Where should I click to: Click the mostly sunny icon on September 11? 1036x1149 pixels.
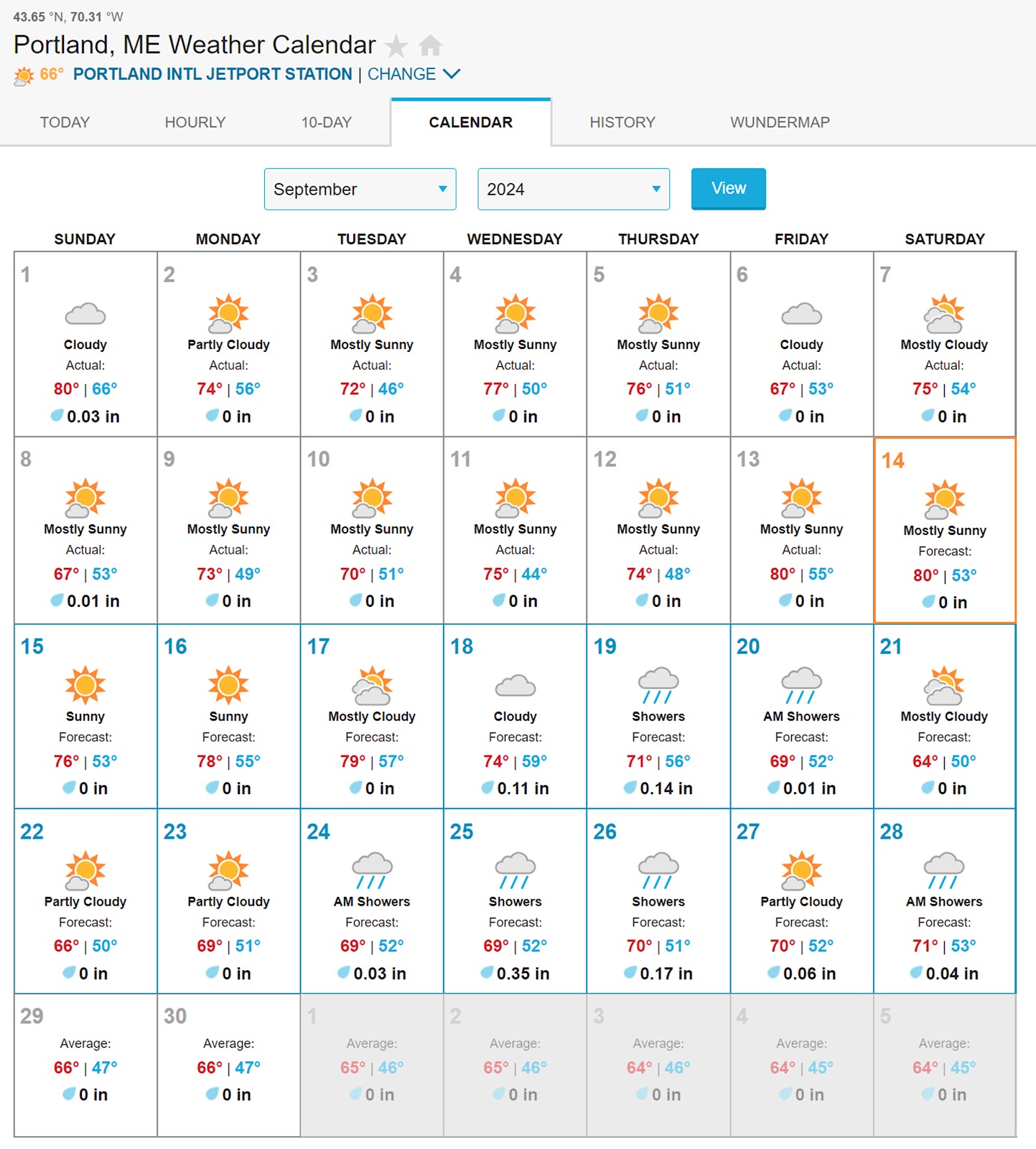tap(515, 498)
